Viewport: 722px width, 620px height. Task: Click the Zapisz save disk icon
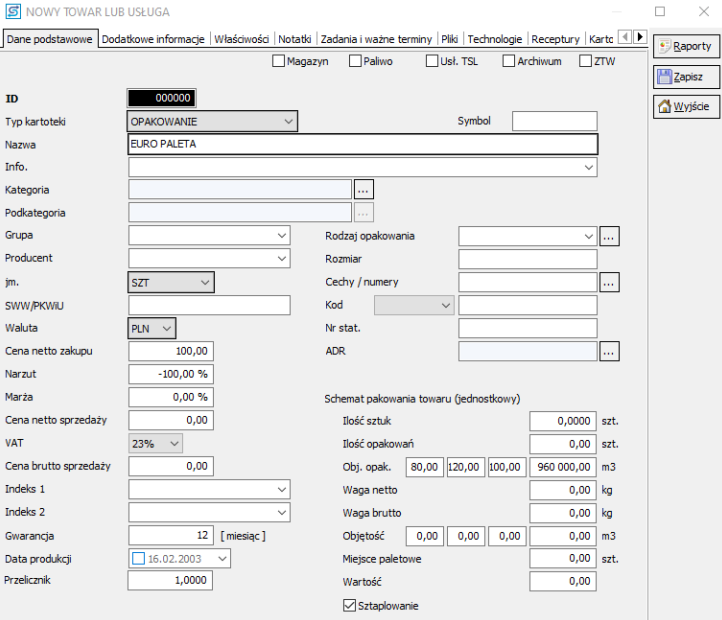664,76
